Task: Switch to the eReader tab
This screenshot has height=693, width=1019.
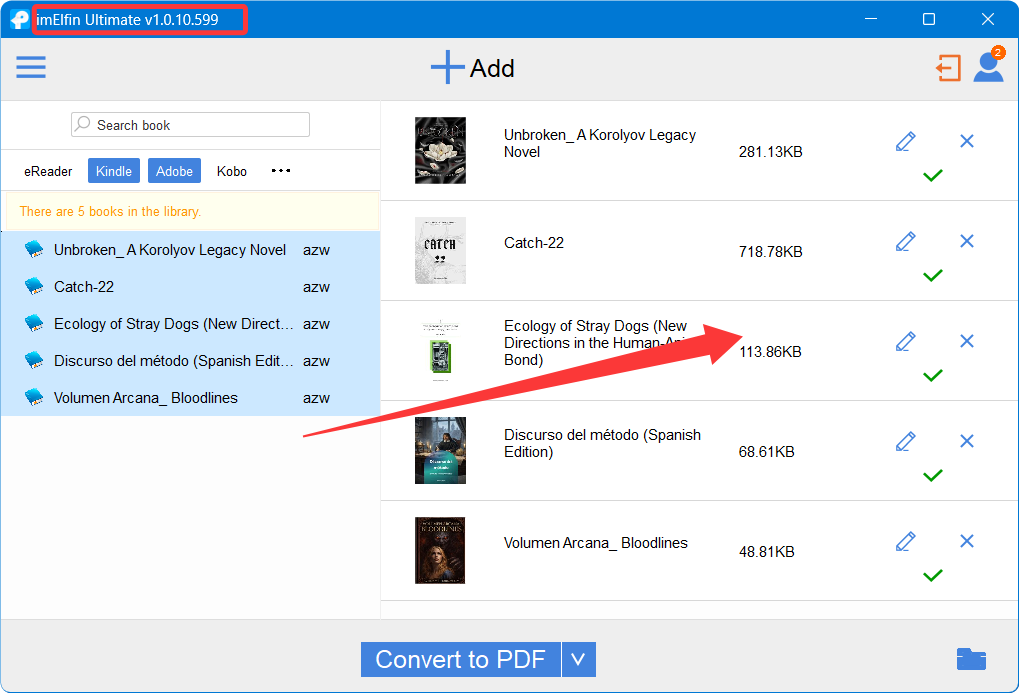Action: point(48,171)
